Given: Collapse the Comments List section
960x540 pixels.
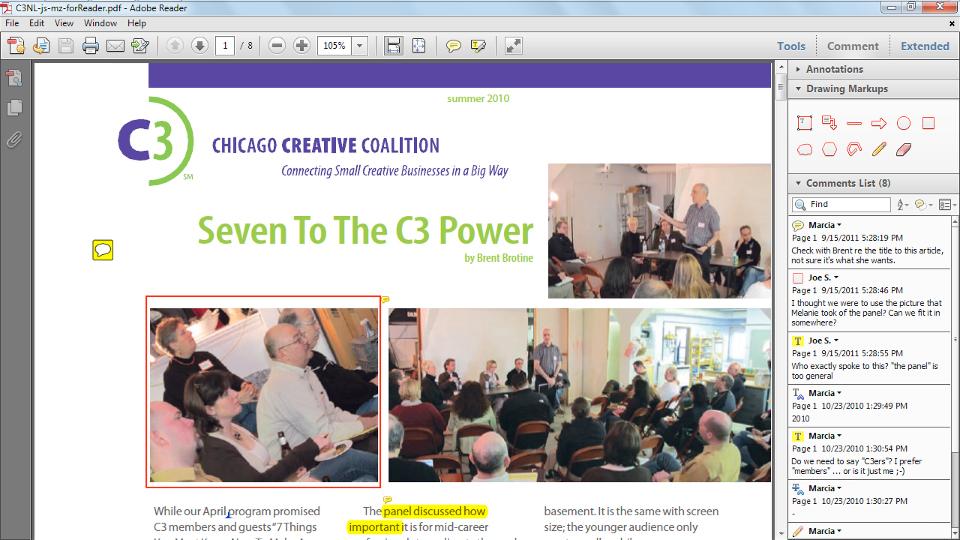Looking at the screenshot, I should tap(873, 183).
